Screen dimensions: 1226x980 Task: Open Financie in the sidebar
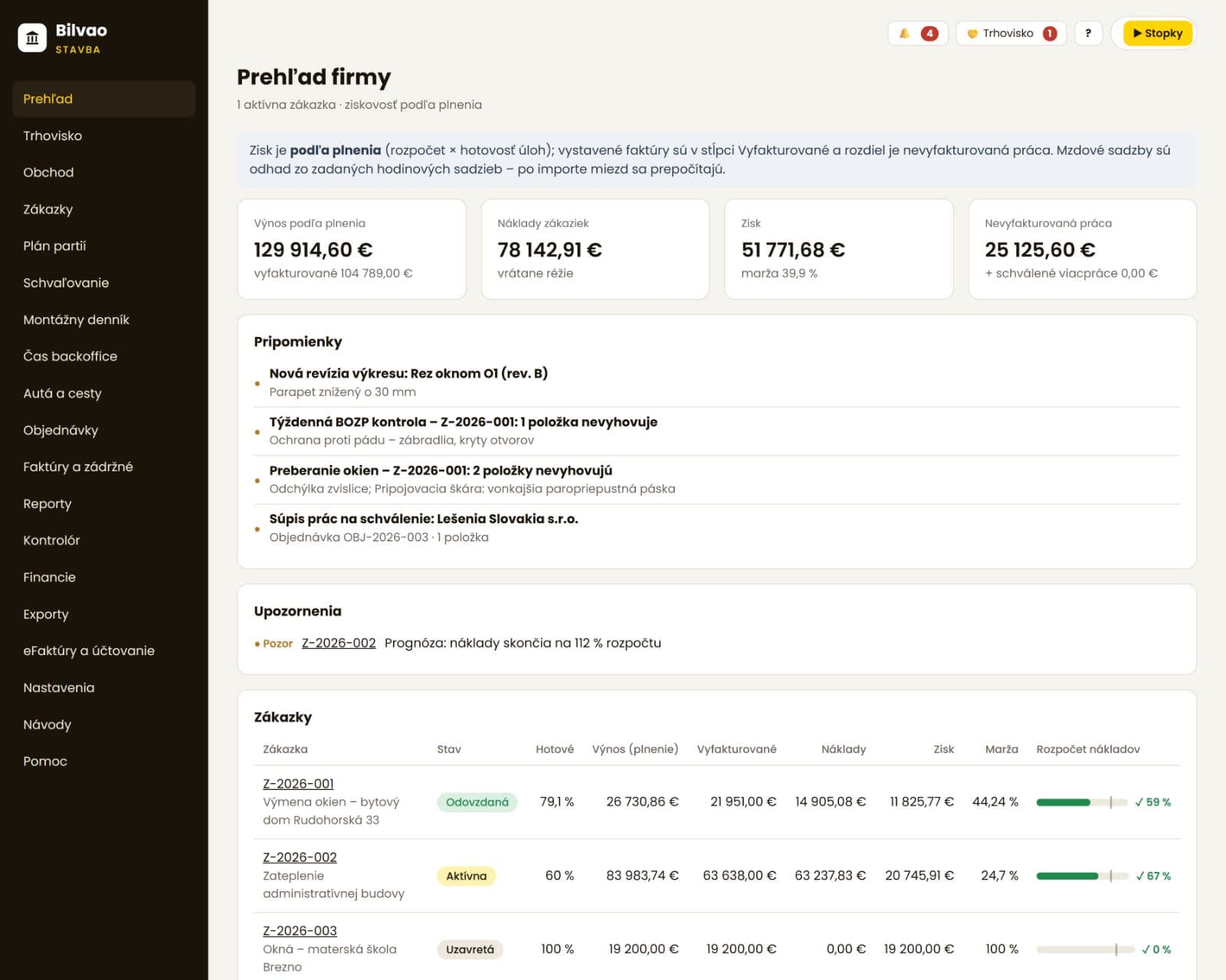click(x=103, y=577)
